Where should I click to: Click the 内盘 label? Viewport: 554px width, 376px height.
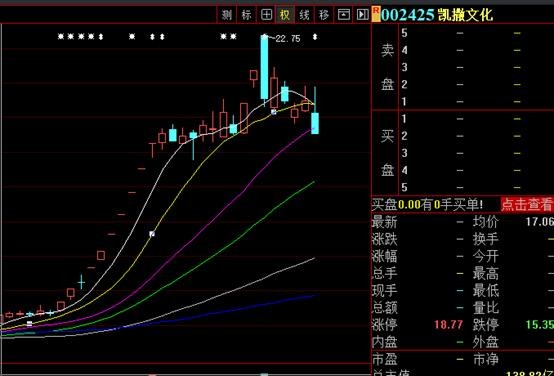385,342
